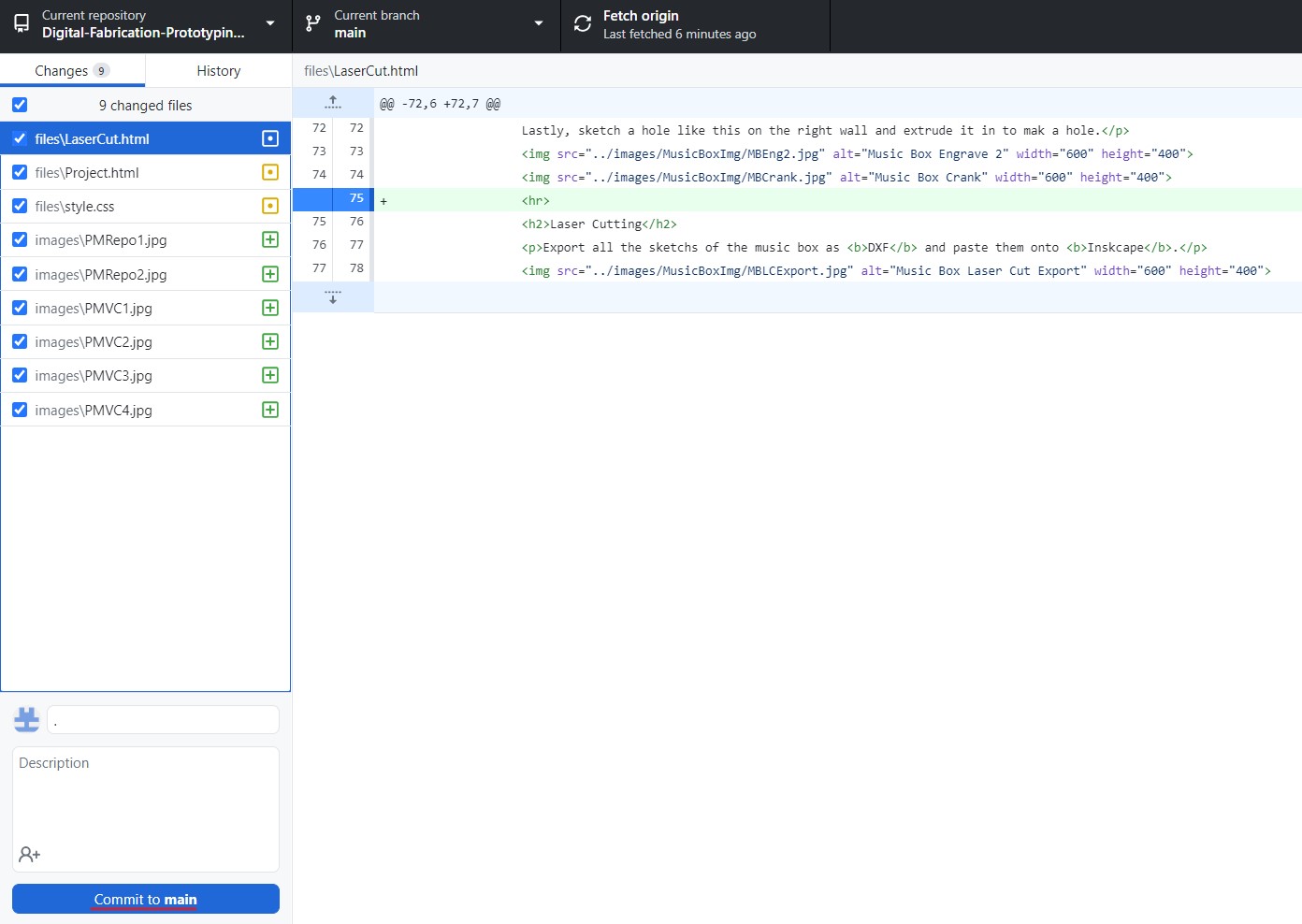Select images\PMRepo1.jpg in changes list
Image resolution: width=1302 pixels, height=924 pixels.
[145, 239]
